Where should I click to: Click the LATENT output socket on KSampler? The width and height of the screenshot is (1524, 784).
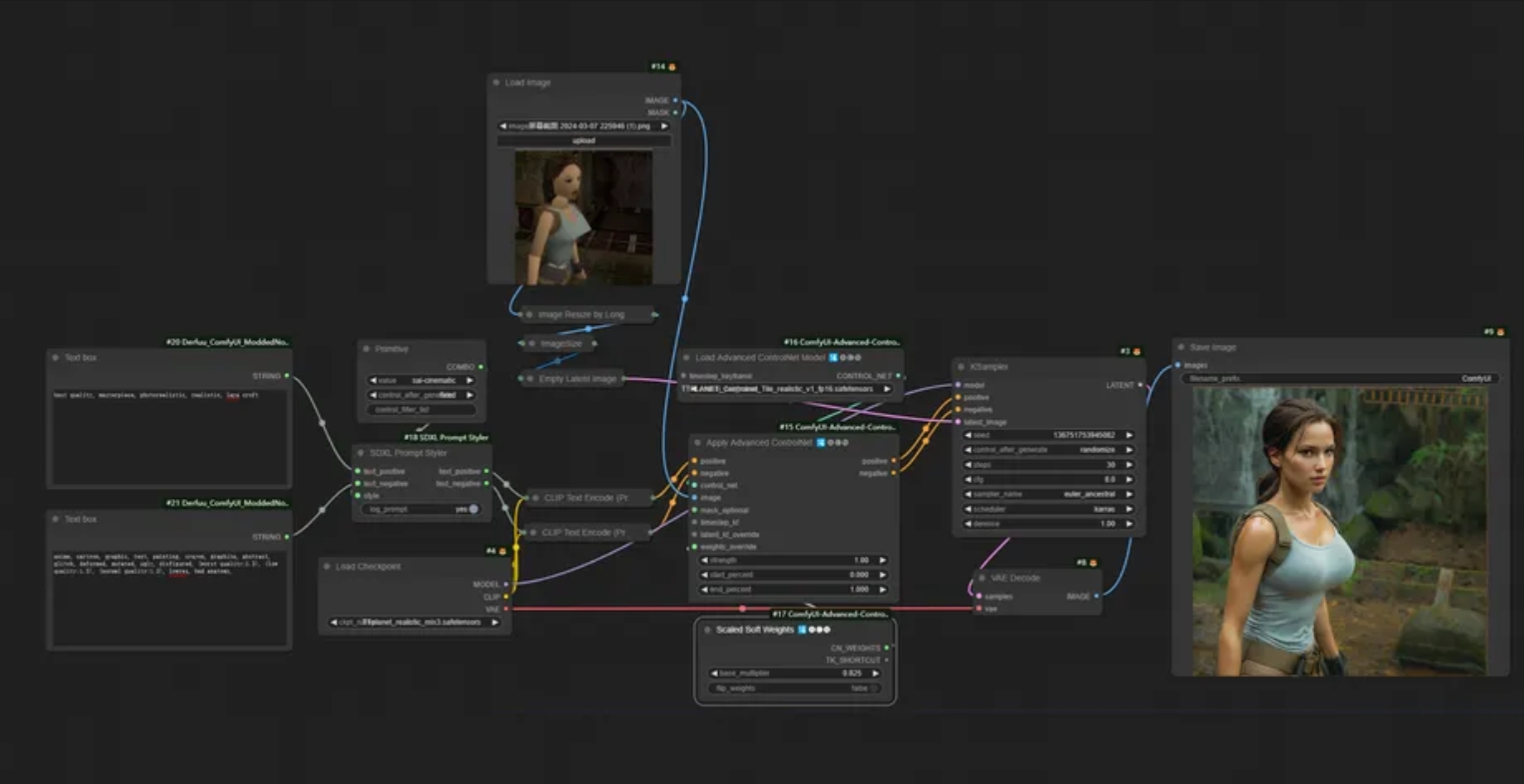[x=1140, y=385]
